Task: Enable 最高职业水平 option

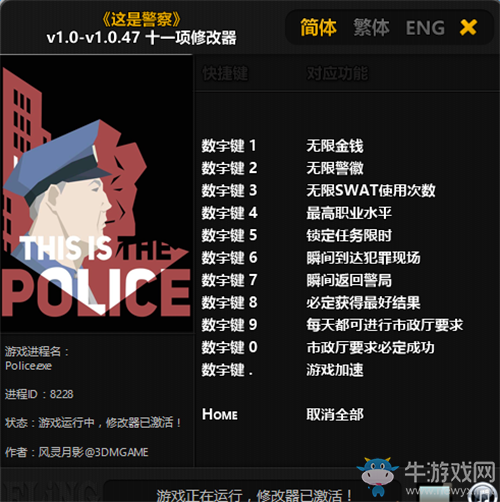Action: [349, 213]
